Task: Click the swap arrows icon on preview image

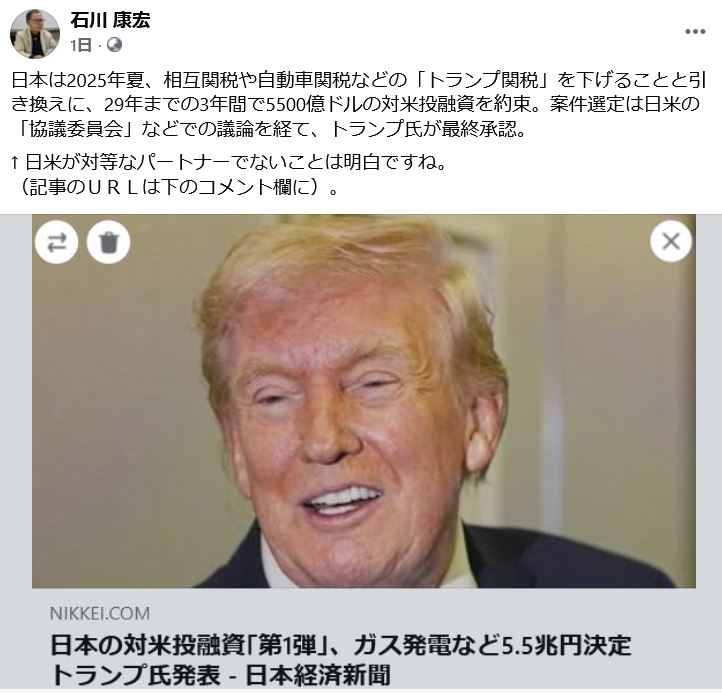Action: 57,242
